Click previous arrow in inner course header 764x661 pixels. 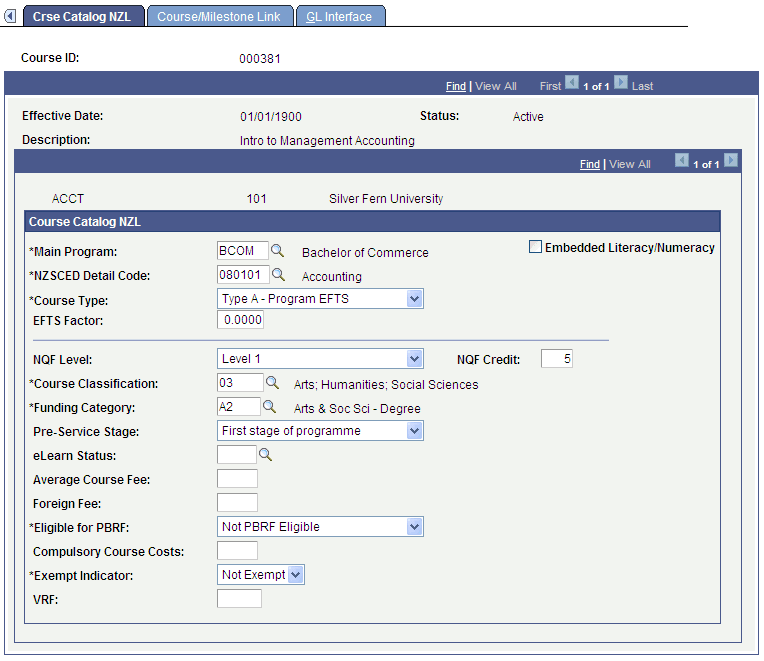tap(682, 160)
